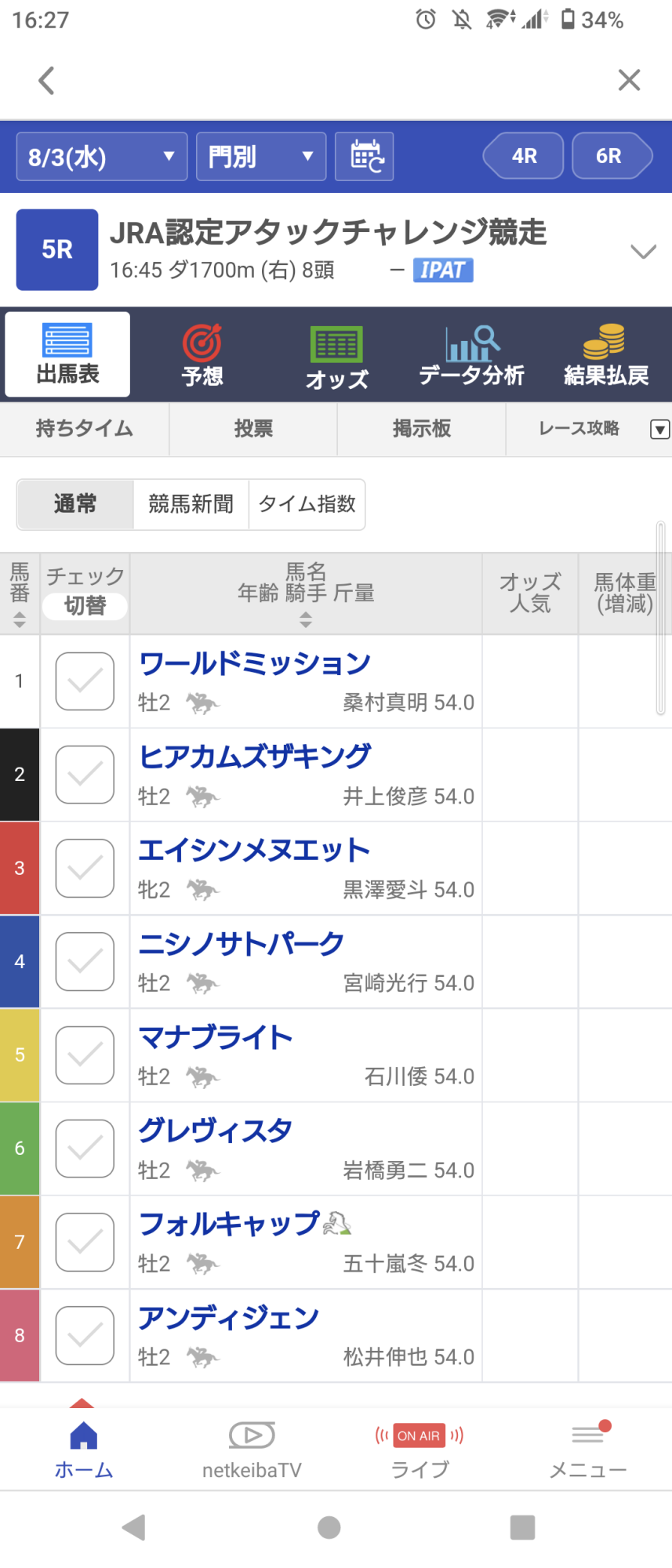Select the タイム指数 tab

coord(307,504)
